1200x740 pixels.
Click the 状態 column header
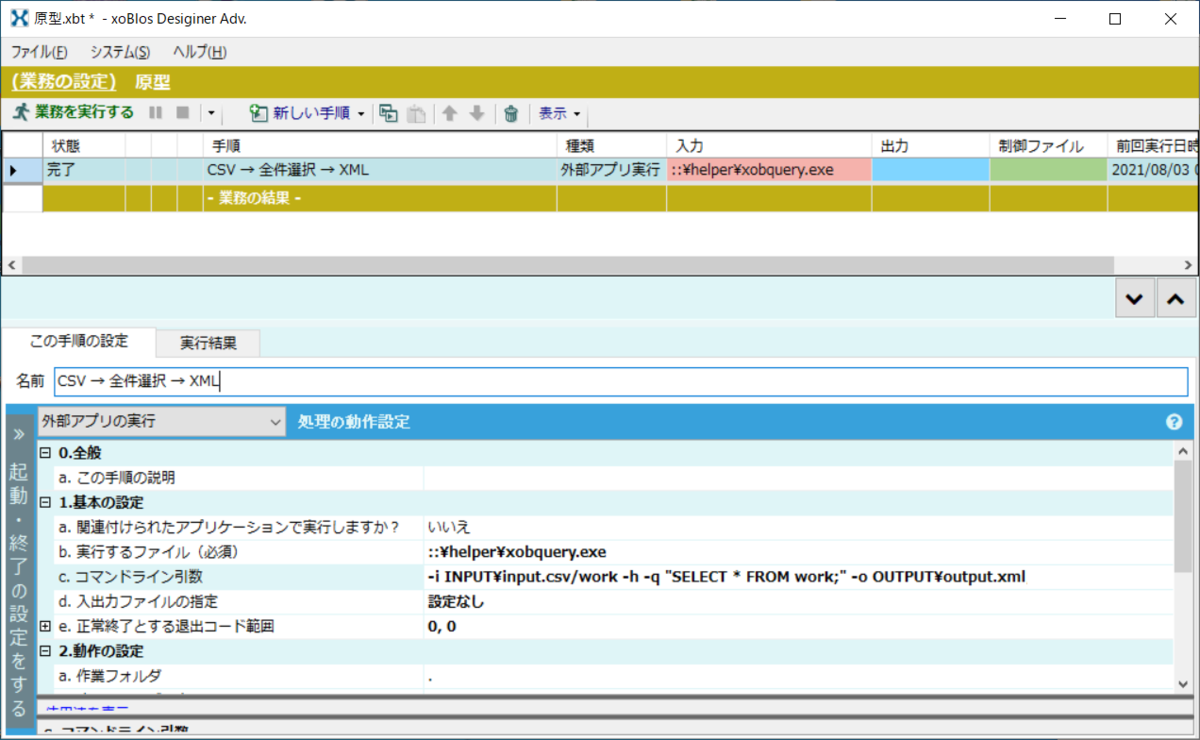84,146
